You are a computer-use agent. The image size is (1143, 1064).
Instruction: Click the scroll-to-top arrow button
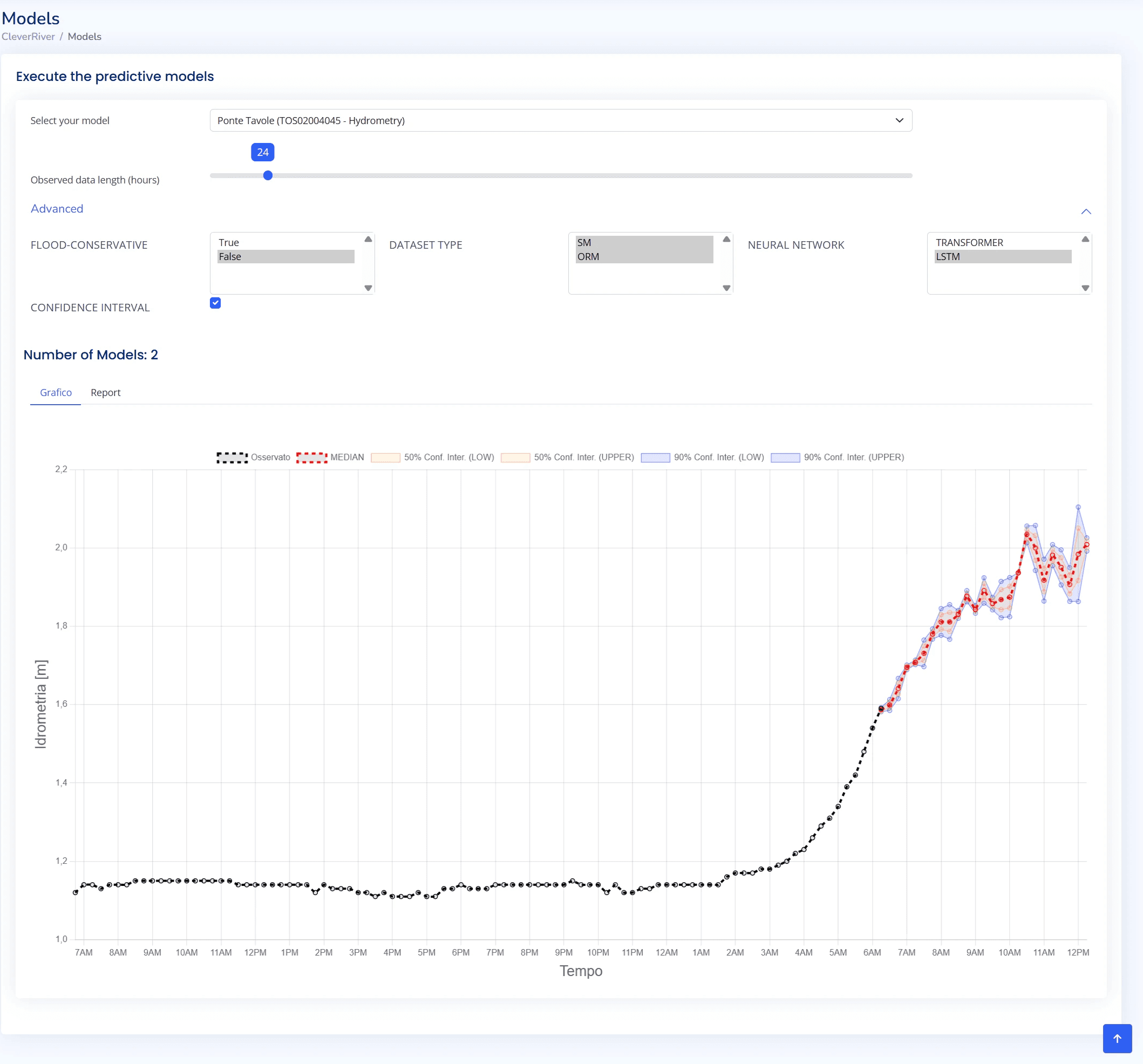coord(1117,1038)
